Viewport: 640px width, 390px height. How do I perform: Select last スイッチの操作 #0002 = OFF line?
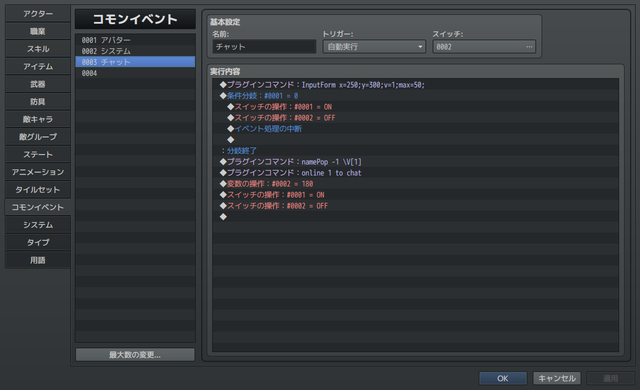point(416,206)
